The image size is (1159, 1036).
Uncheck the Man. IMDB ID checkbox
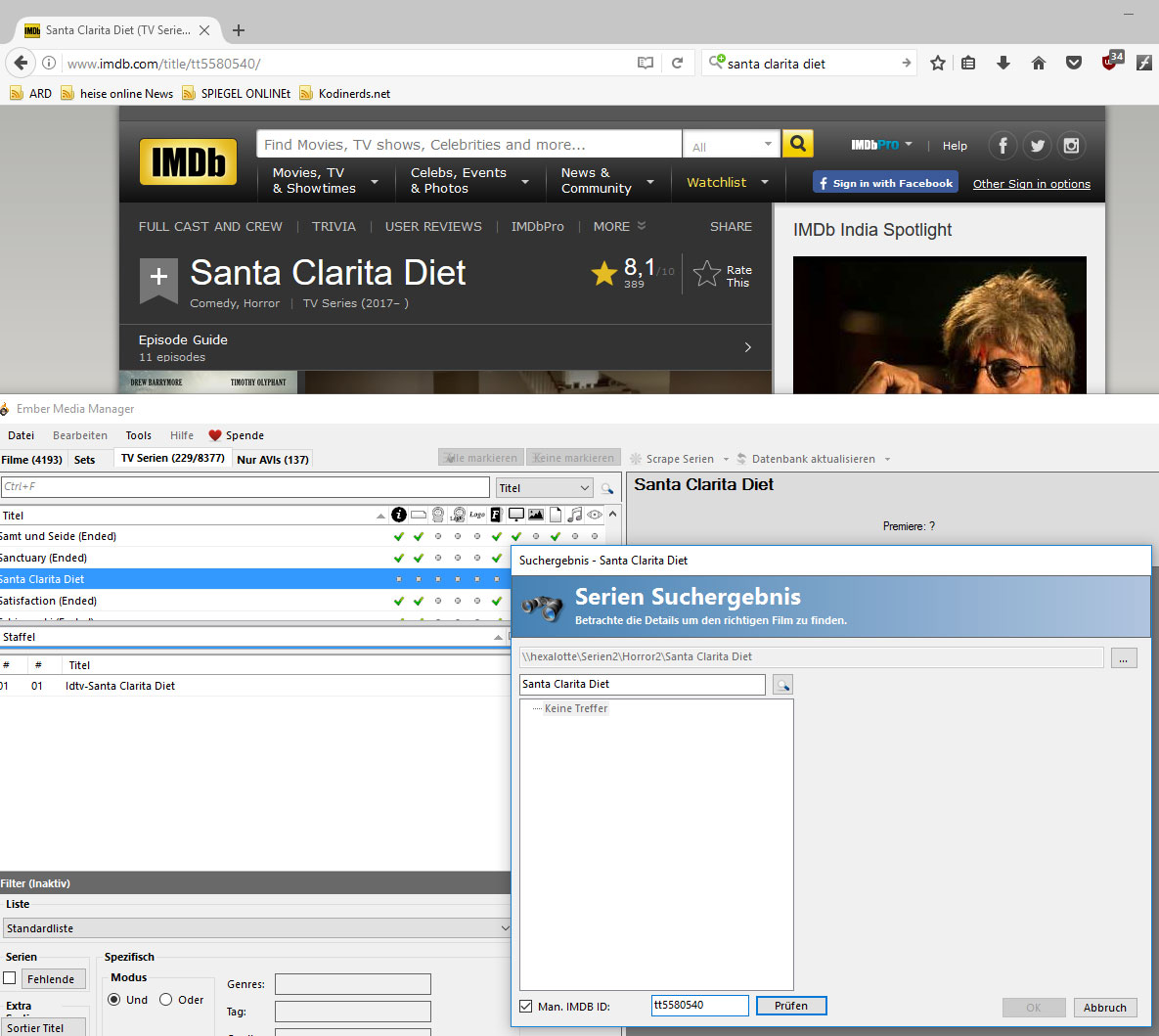click(525, 1007)
